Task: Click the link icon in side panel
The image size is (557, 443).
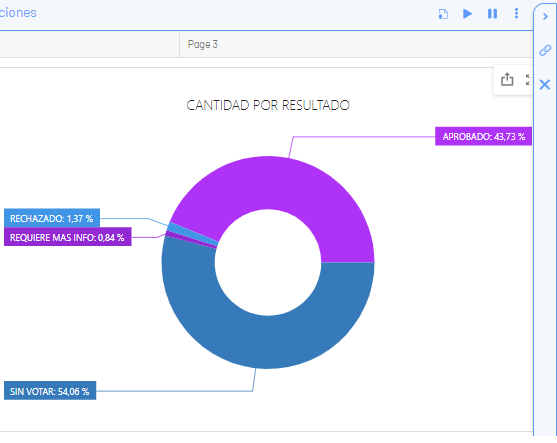Action: (545, 50)
